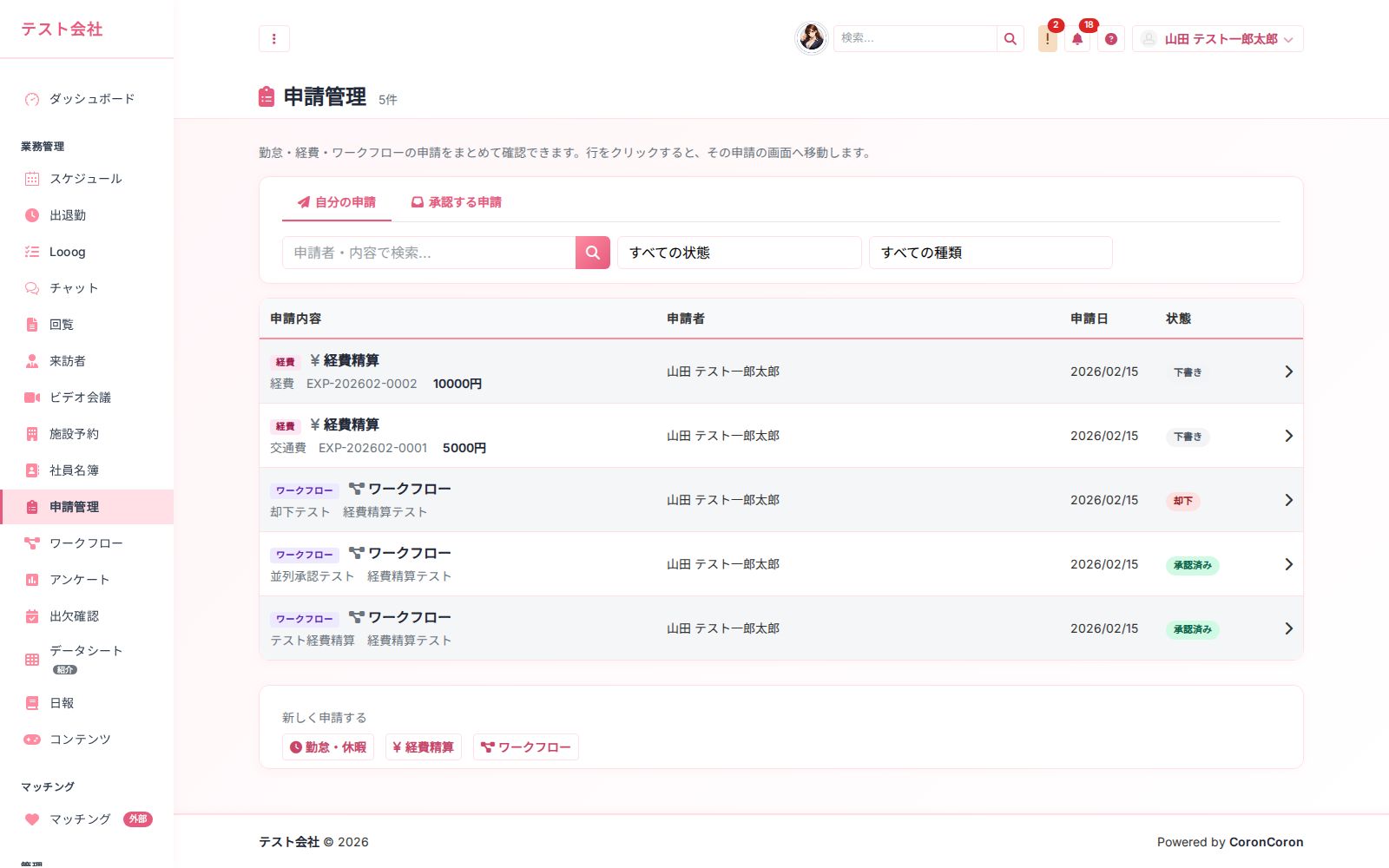
Task: Select 申請管理 in the sidebar
Action: tap(87, 507)
